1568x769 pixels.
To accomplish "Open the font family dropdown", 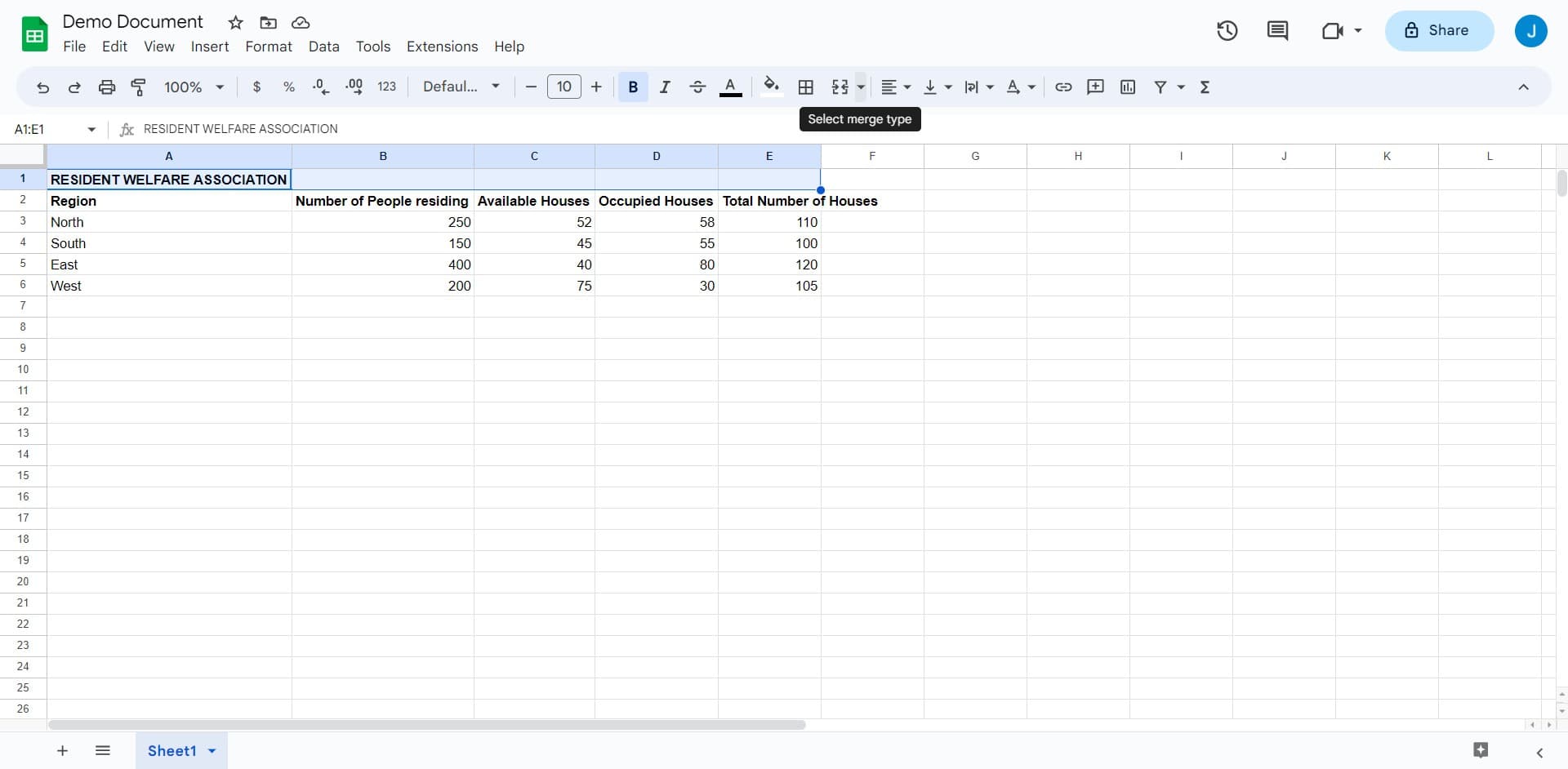I will [460, 86].
